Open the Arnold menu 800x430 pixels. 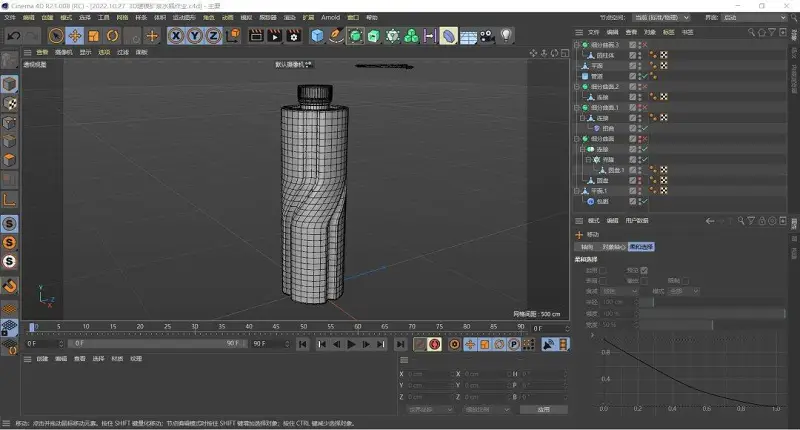[330, 17]
